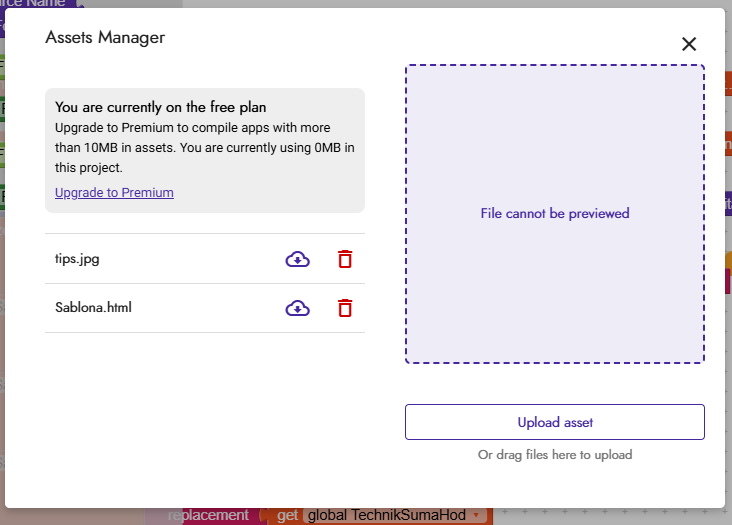Close the Assets Manager dialog
Image resolution: width=732 pixels, height=525 pixels.
pyautogui.click(x=689, y=44)
